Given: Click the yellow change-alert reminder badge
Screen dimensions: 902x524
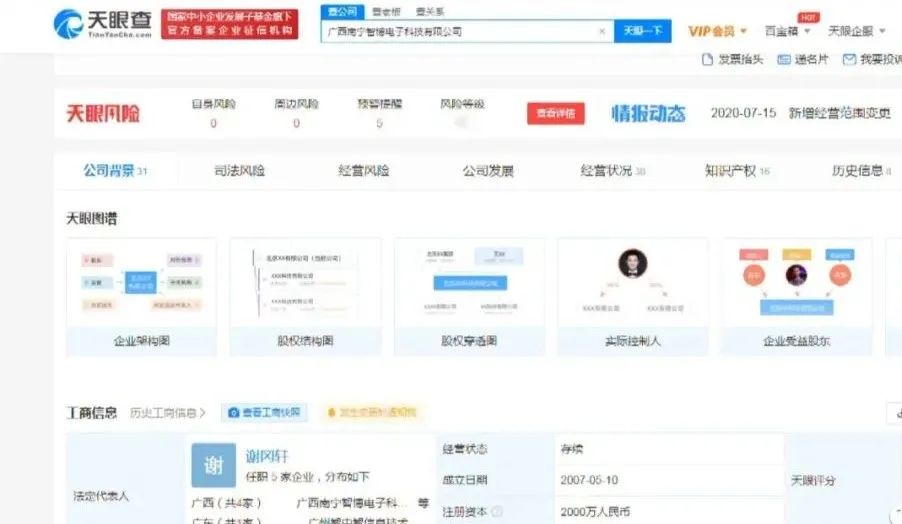Looking at the screenshot, I should (372, 412).
